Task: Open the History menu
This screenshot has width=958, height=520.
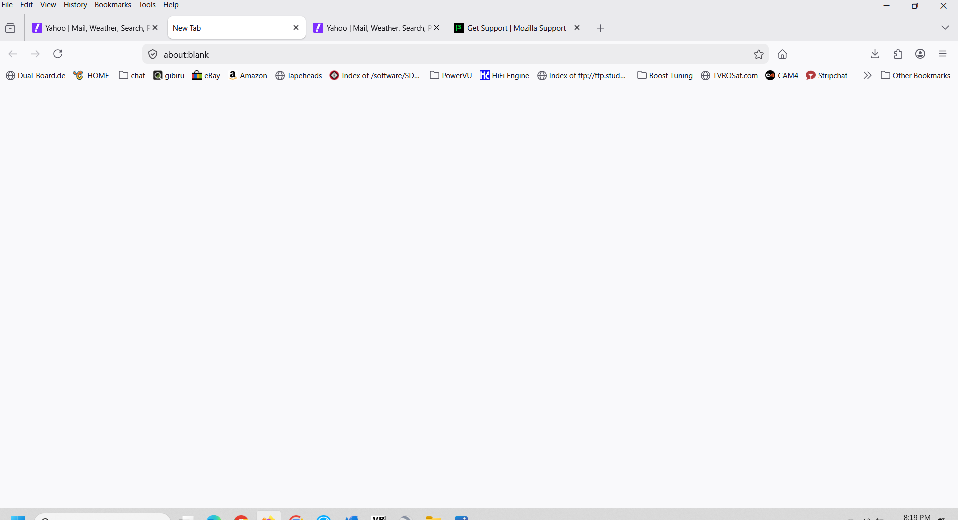Action: click(x=75, y=4)
